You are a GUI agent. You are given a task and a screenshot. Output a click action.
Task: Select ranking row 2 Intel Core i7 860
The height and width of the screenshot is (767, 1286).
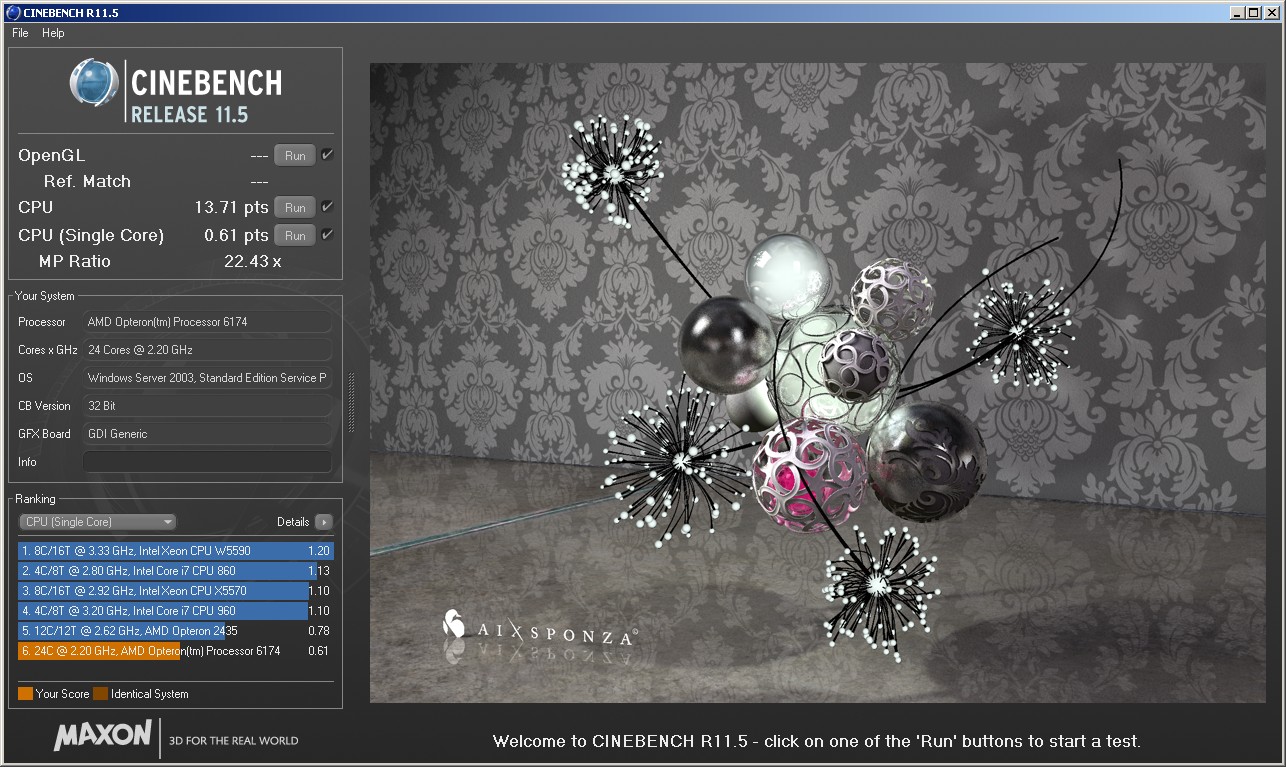click(x=176, y=571)
